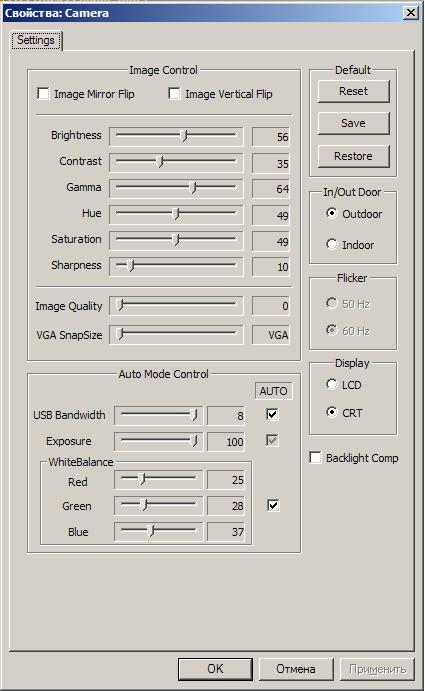Enable the Image Mirror Flip checkbox
The image size is (425, 691).
point(43,94)
